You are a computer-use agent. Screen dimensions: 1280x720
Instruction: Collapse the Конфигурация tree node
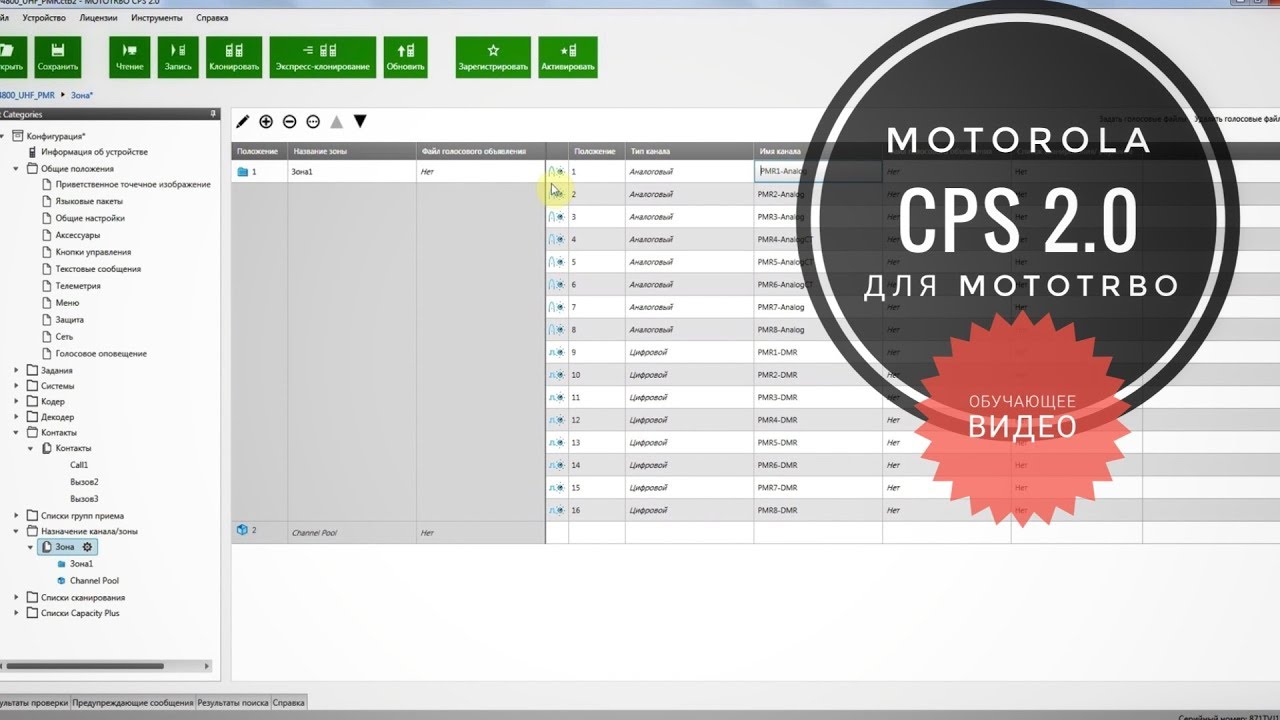(4, 135)
